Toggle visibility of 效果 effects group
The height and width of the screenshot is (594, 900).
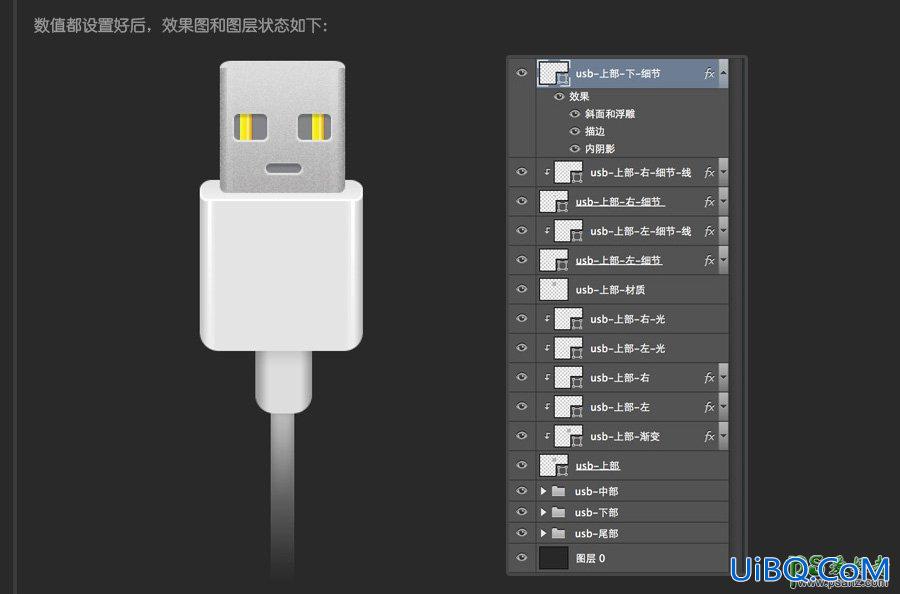[x=558, y=96]
